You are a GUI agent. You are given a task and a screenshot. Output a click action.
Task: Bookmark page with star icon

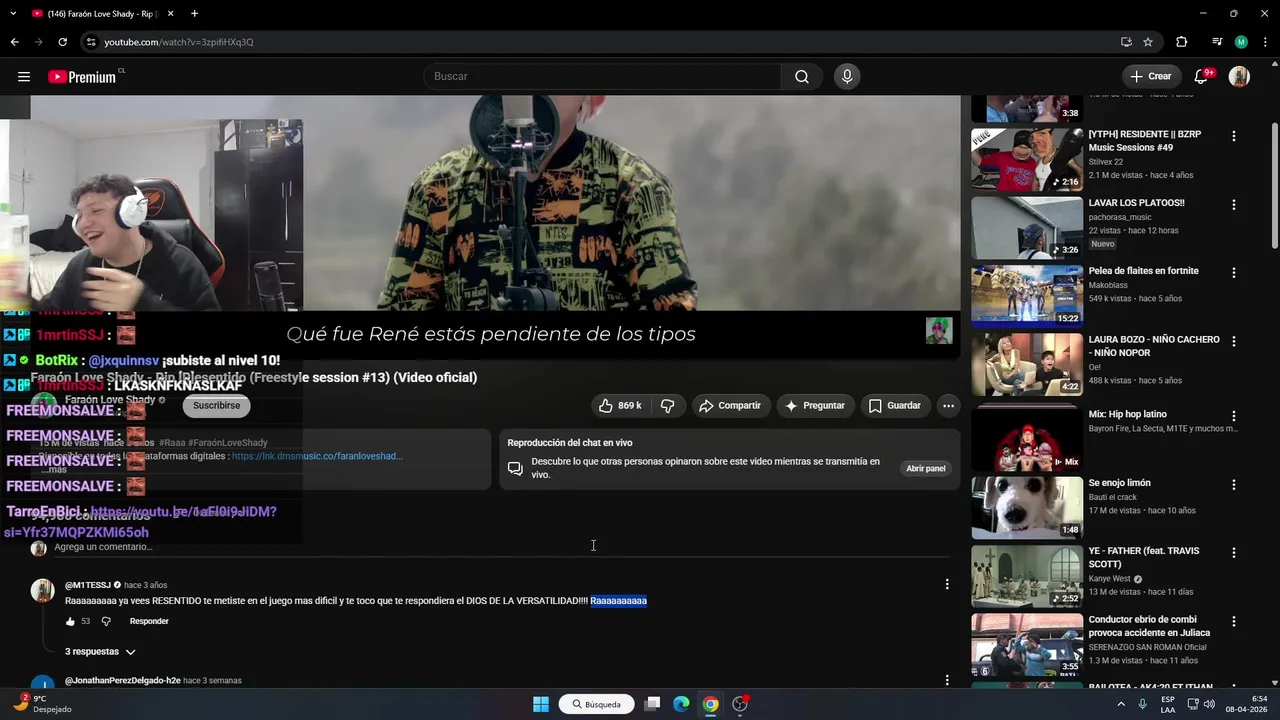point(1148,42)
